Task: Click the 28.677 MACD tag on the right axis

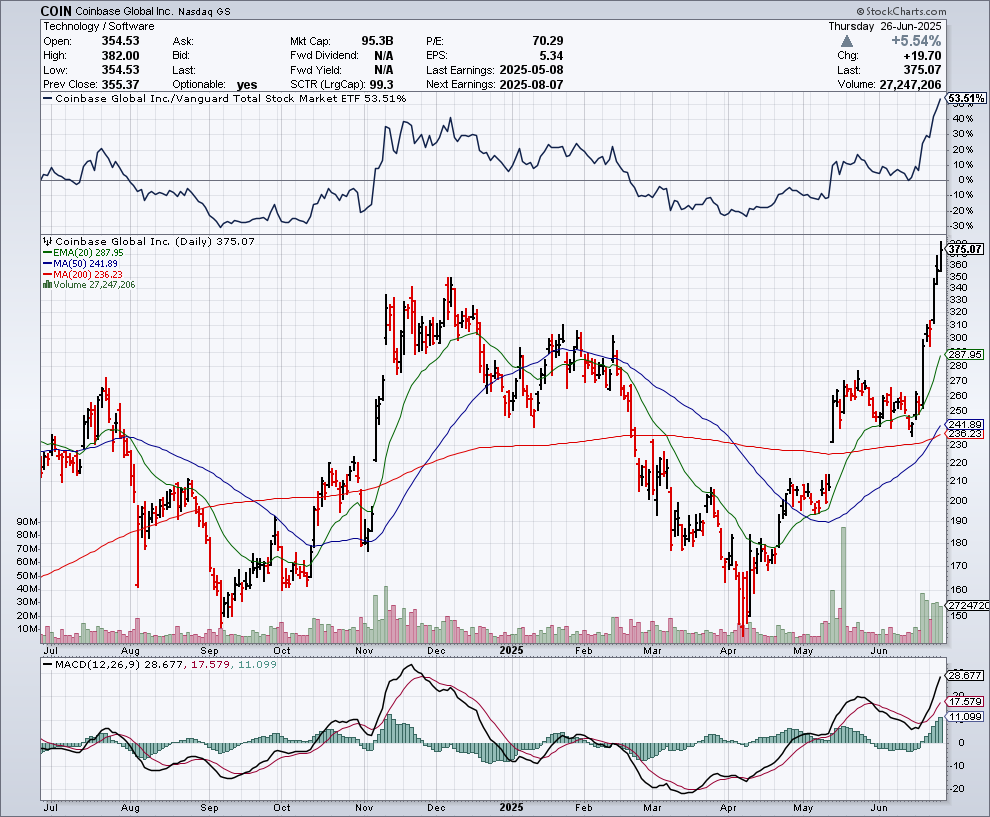Action: click(965, 675)
